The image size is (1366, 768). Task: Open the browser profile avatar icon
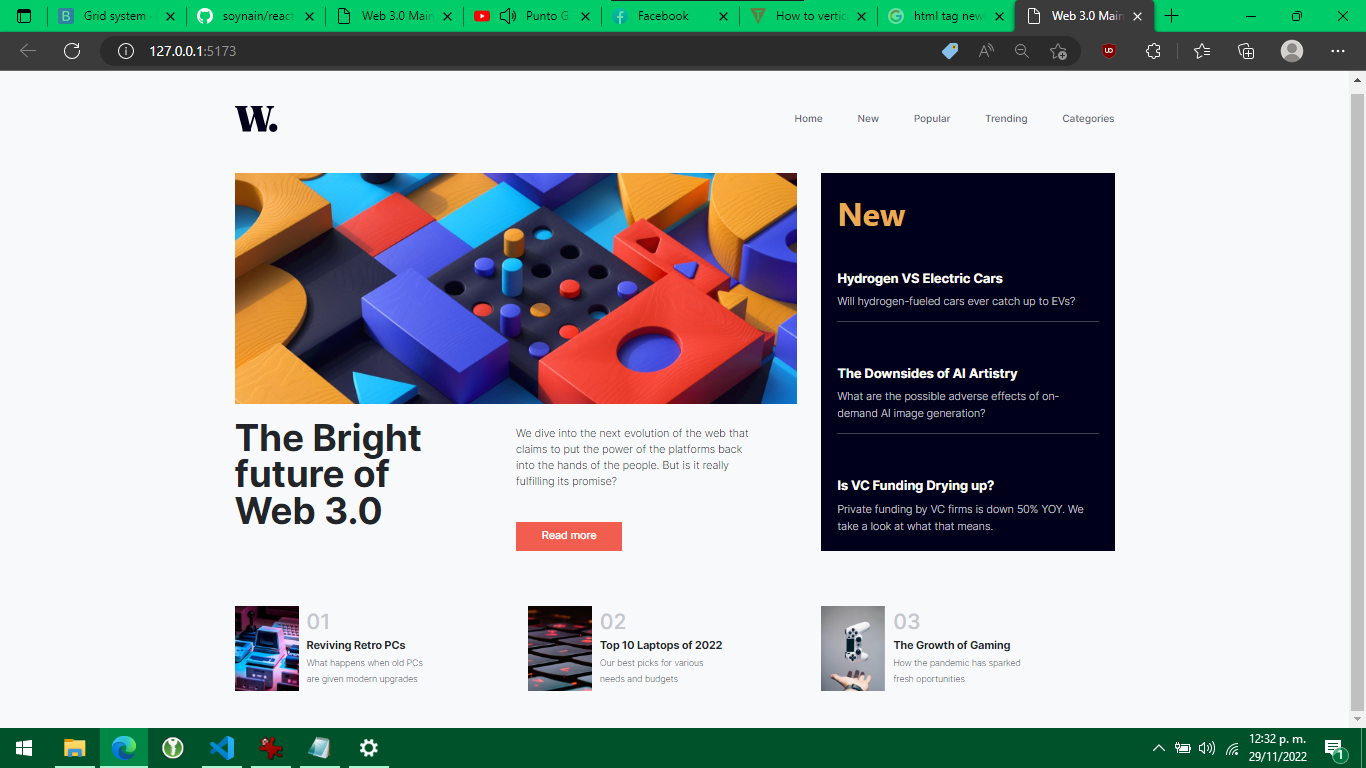tap(1291, 50)
